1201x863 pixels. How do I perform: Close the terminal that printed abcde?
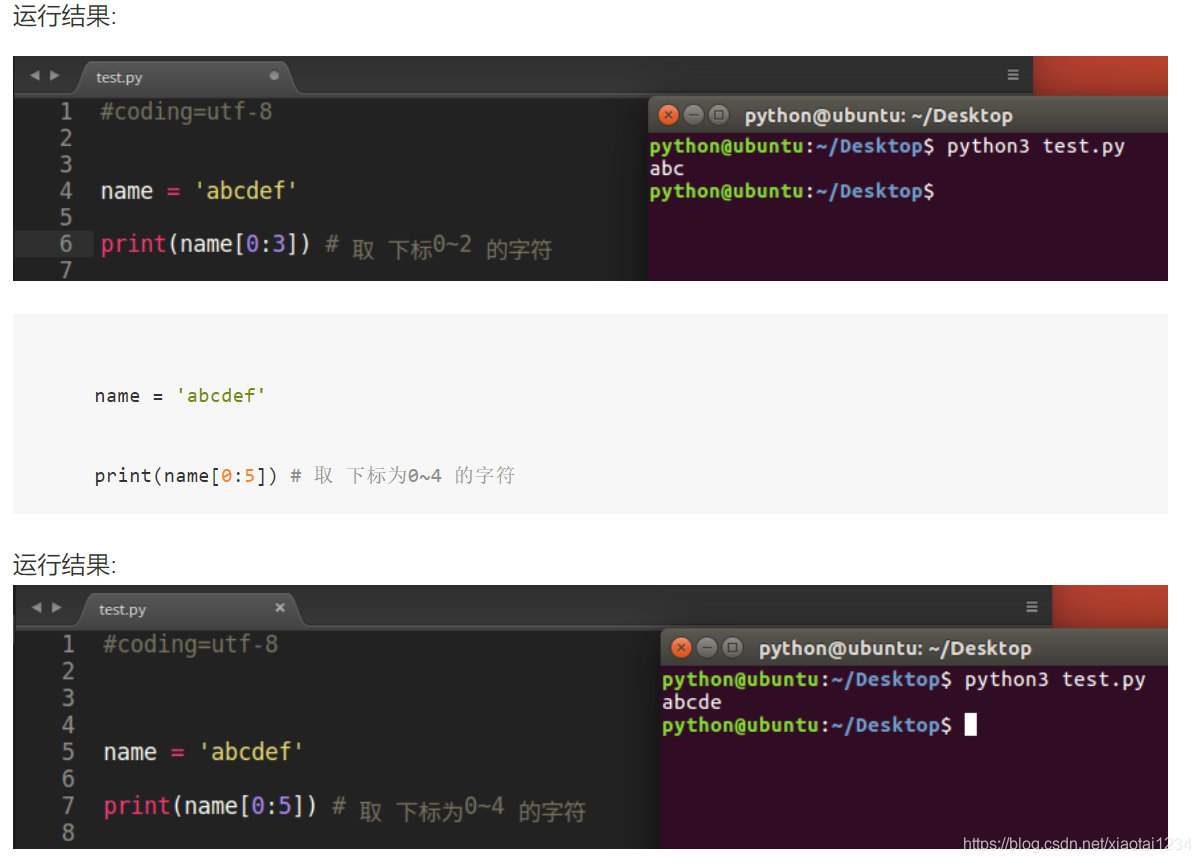[x=681, y=648]
